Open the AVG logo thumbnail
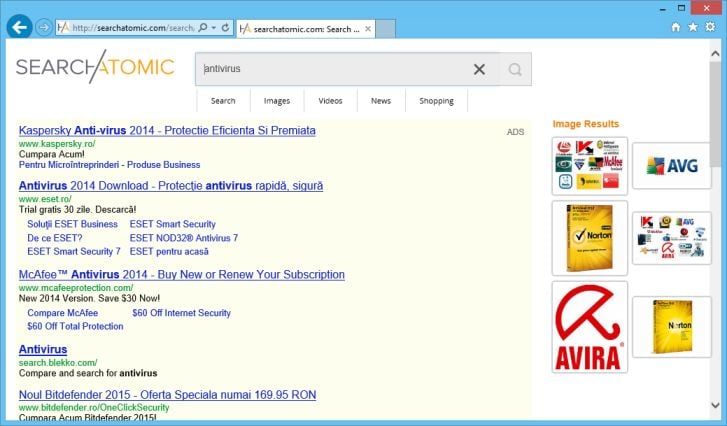The height and width of the screenshot is (426, 727). pos(671,165)
